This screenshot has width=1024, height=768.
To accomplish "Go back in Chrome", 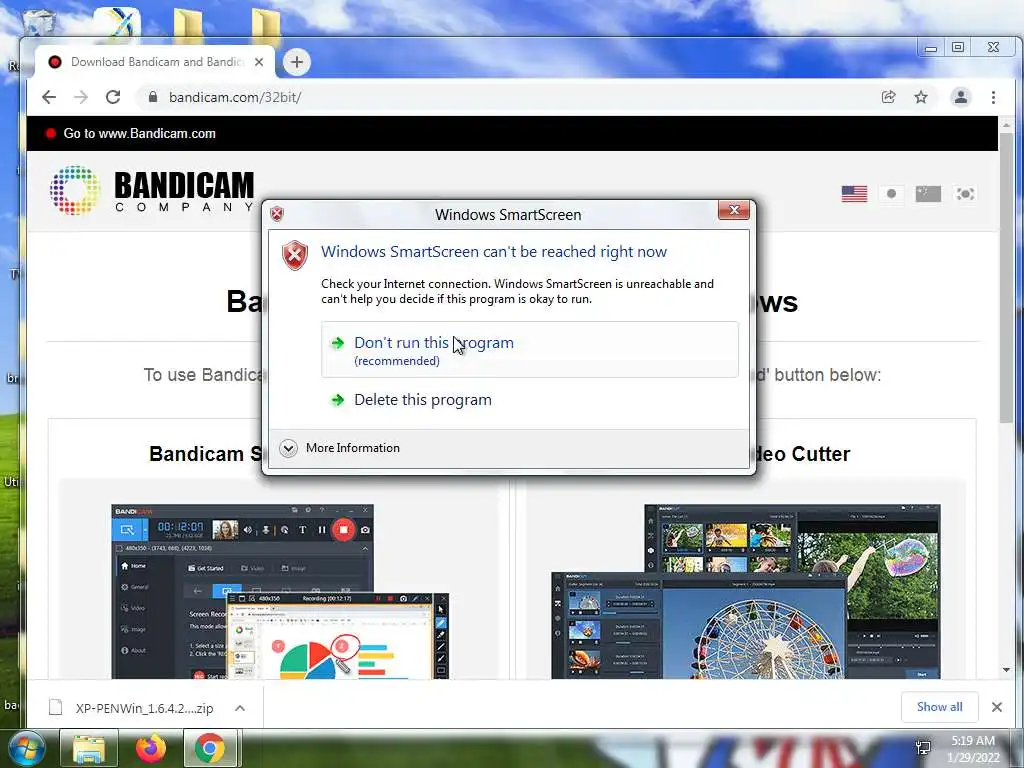I will (x=49, y=97).
